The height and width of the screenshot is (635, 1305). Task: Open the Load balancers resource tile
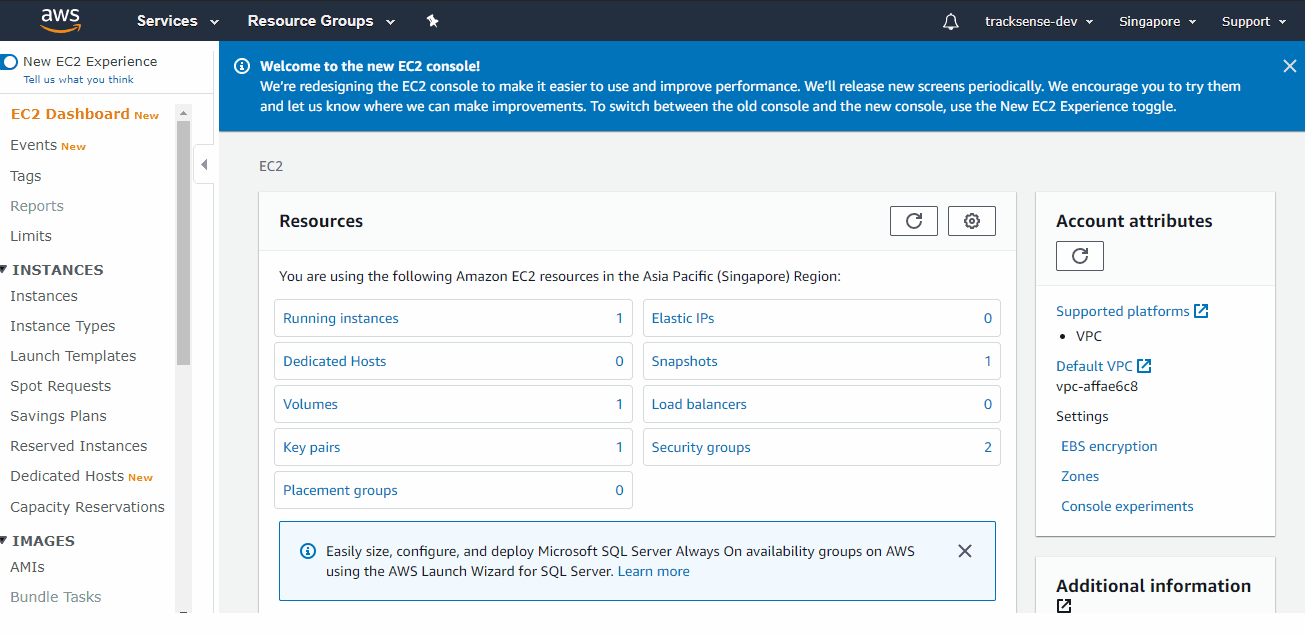822,404
